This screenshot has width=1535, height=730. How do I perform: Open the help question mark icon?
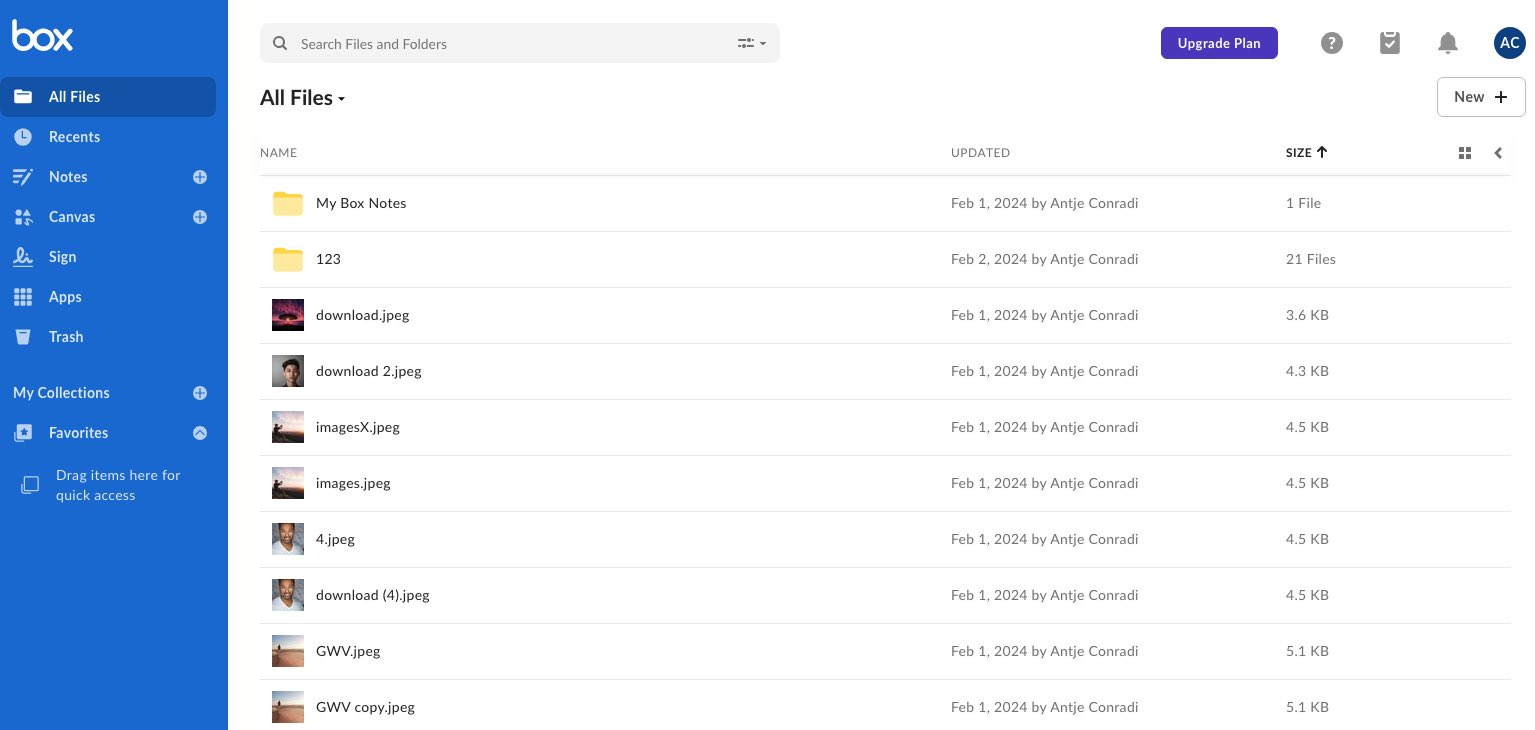1332,43
